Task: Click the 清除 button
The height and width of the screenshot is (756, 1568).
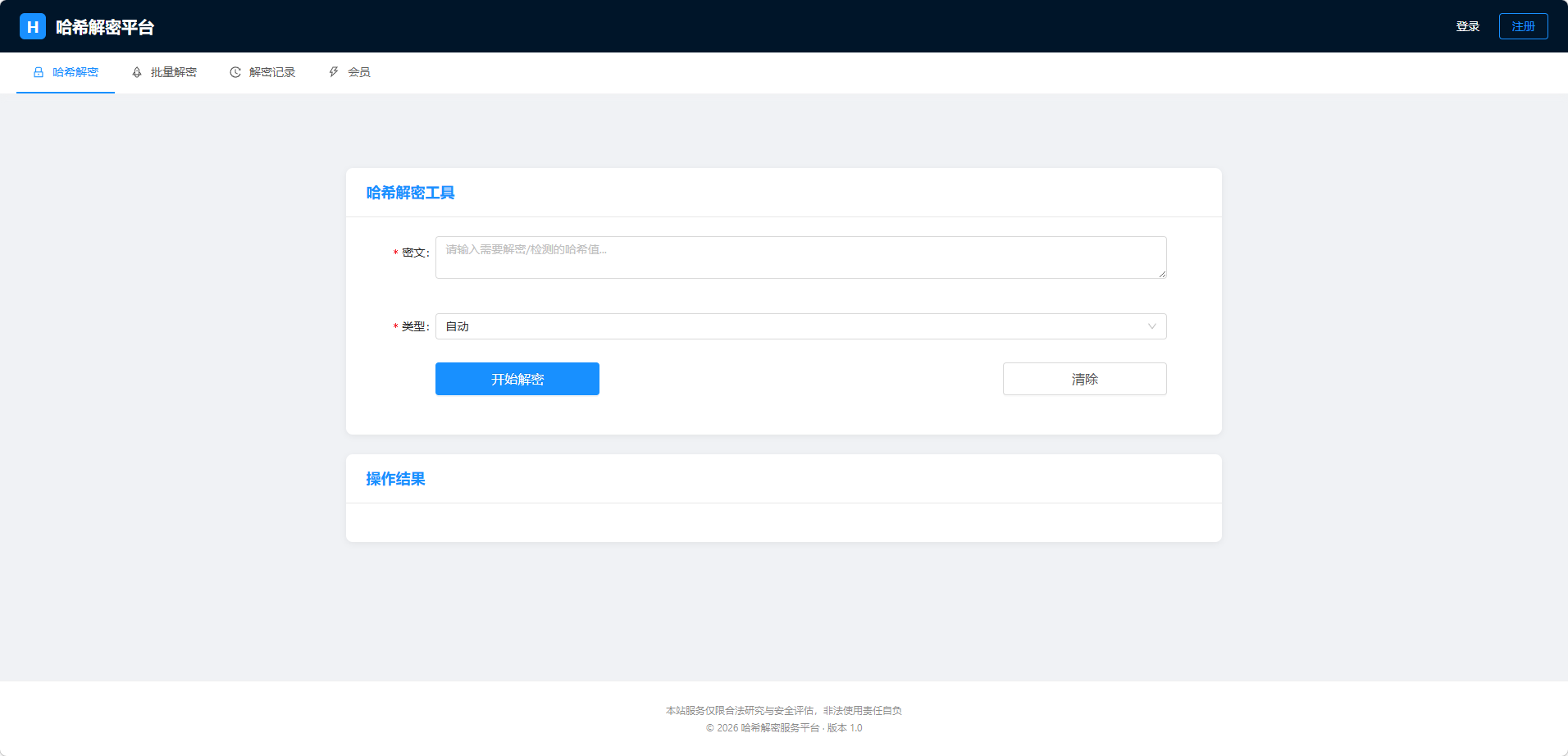Action: click(x=1084, y=379)
